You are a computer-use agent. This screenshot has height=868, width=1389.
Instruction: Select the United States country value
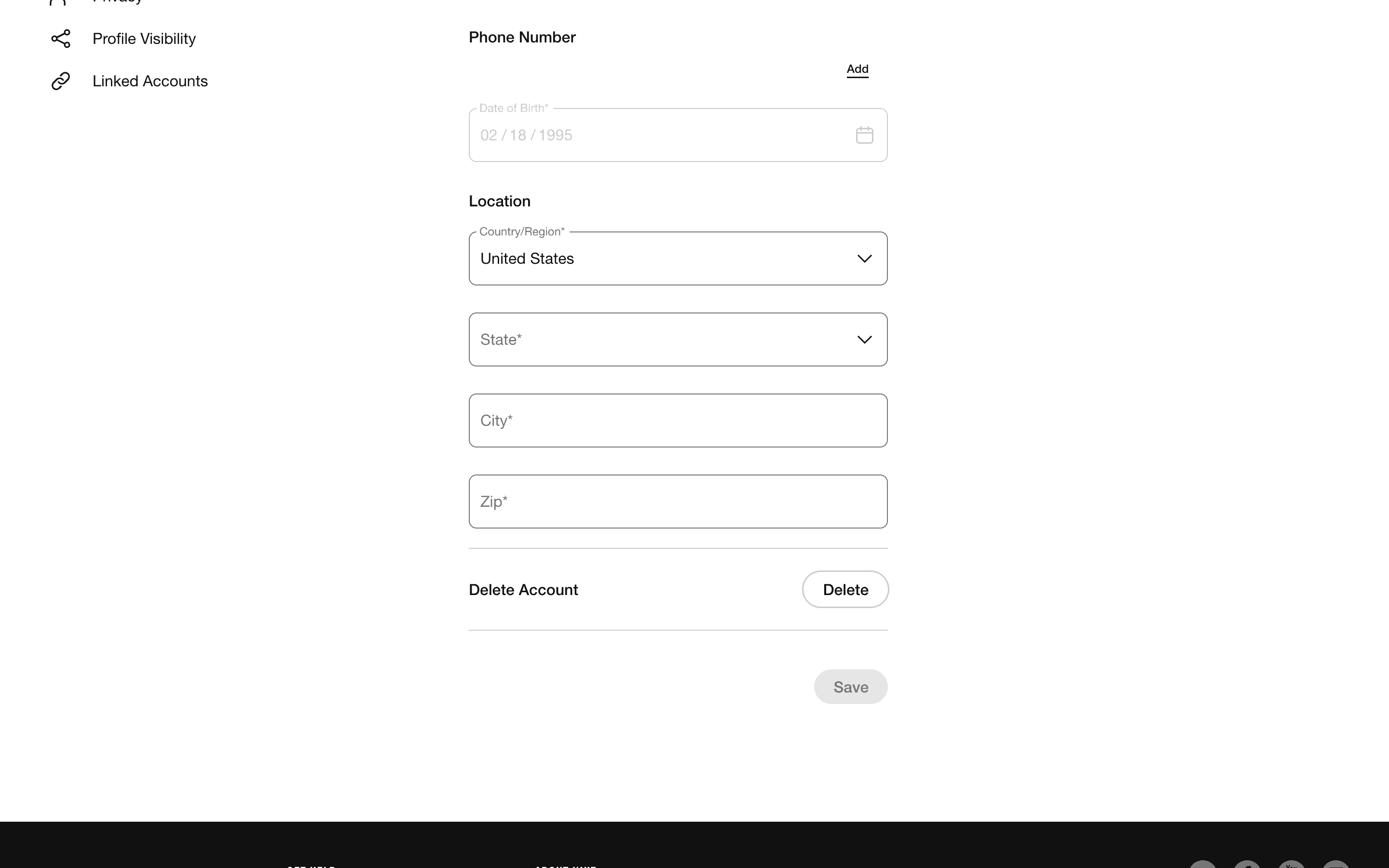[x=527, y=258]
